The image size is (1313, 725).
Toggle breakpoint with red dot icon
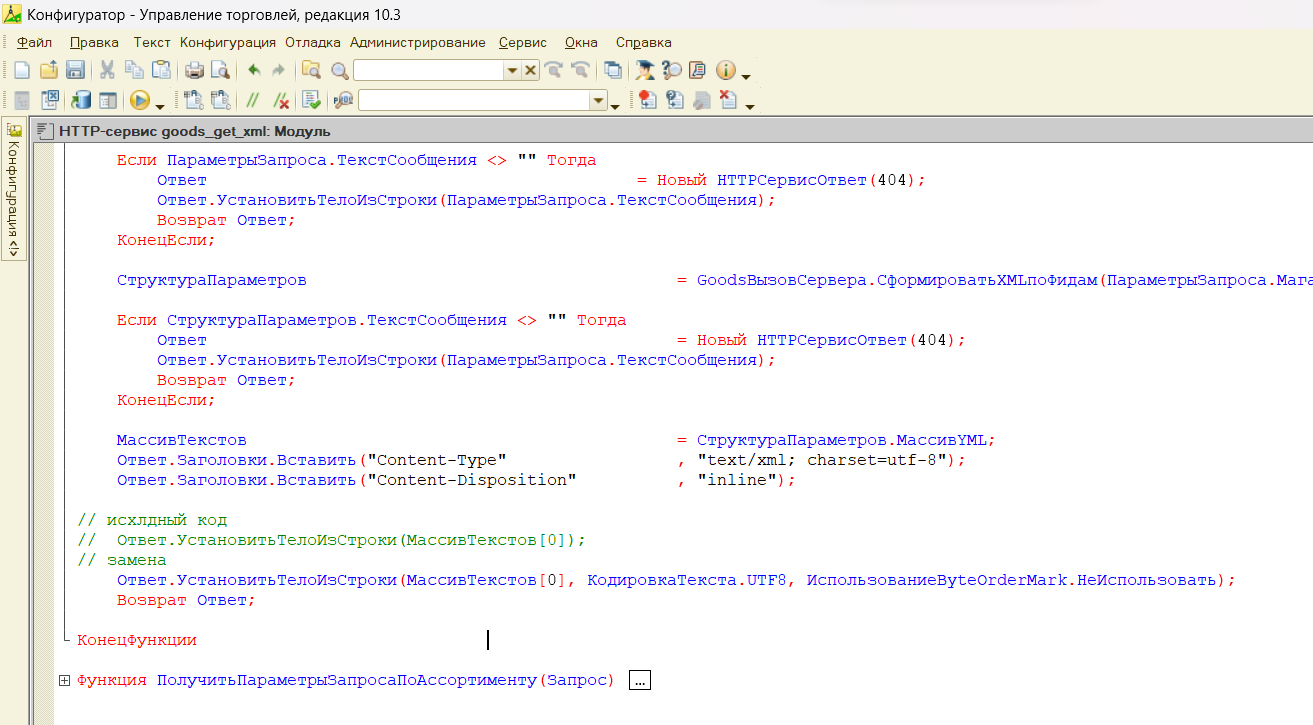pyautogui.click(x=647, y=100)
